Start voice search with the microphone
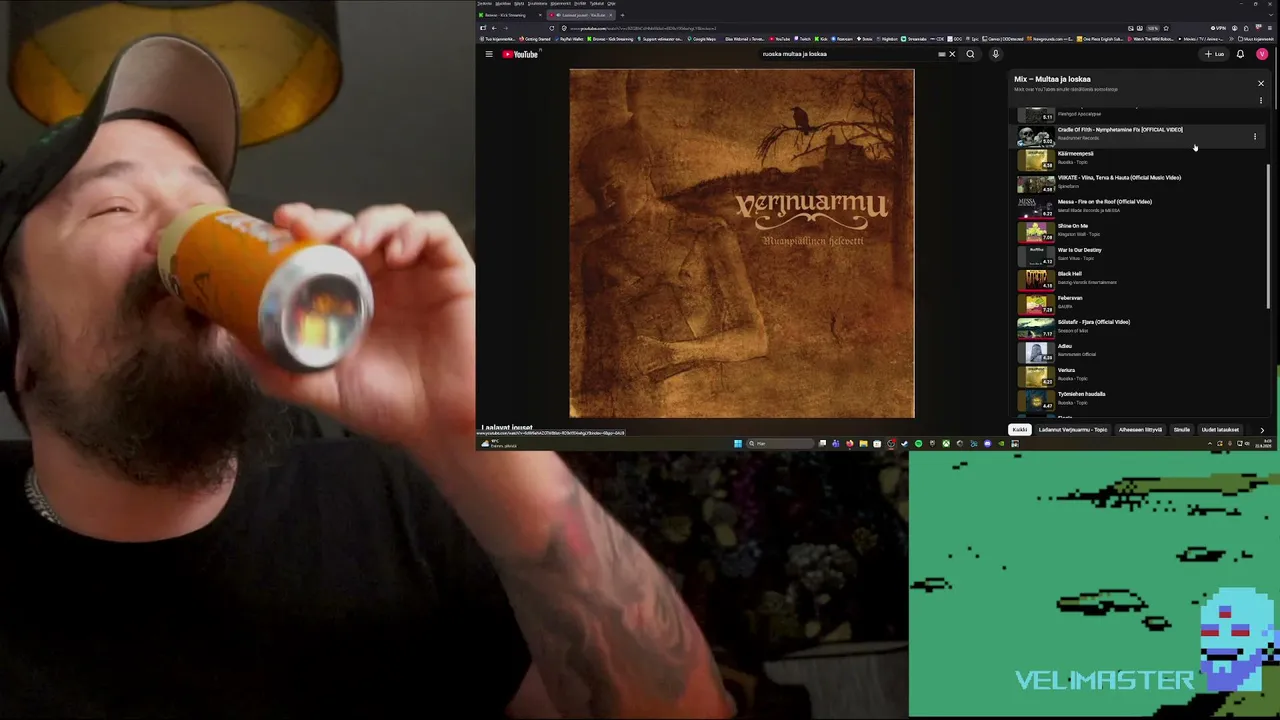1280x720 pixels. click(995, 54)
